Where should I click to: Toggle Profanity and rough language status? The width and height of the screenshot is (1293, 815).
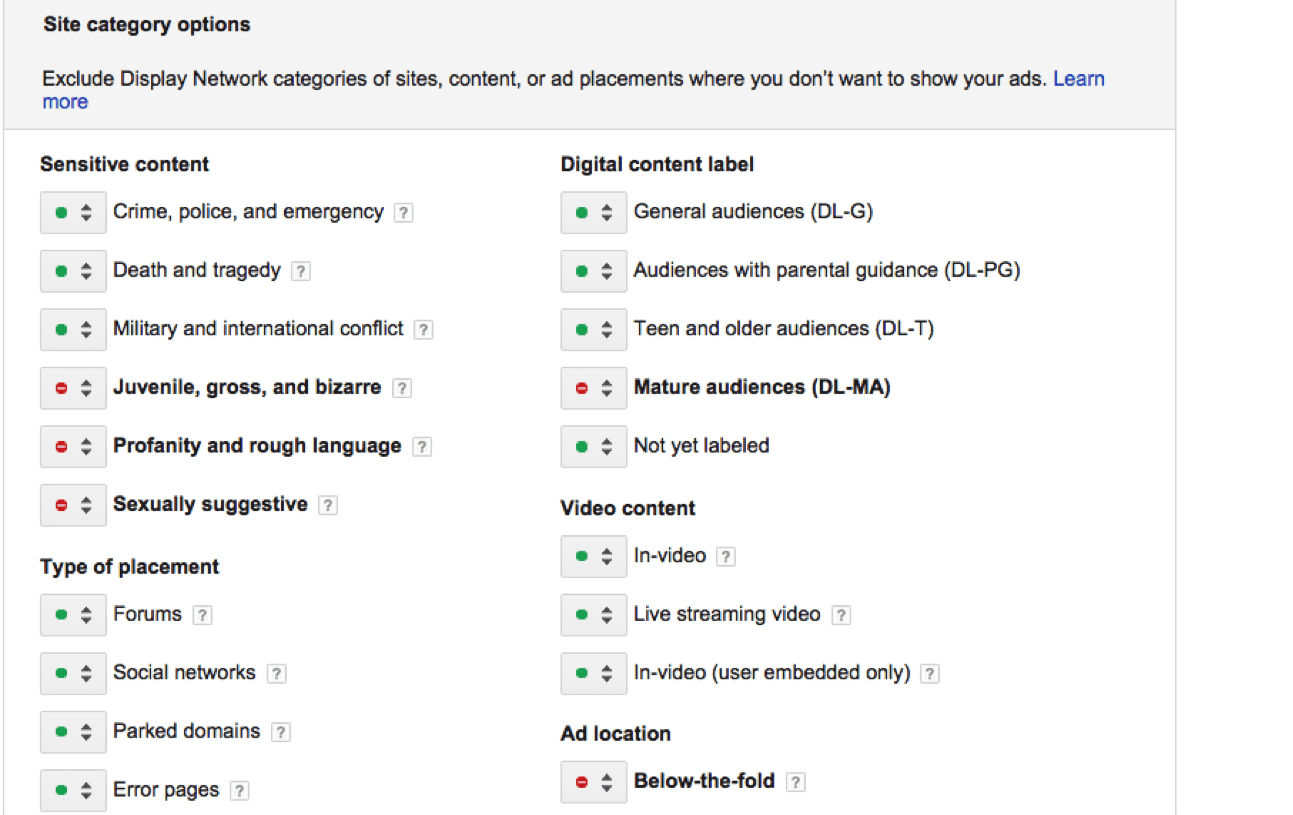[73, 447]
